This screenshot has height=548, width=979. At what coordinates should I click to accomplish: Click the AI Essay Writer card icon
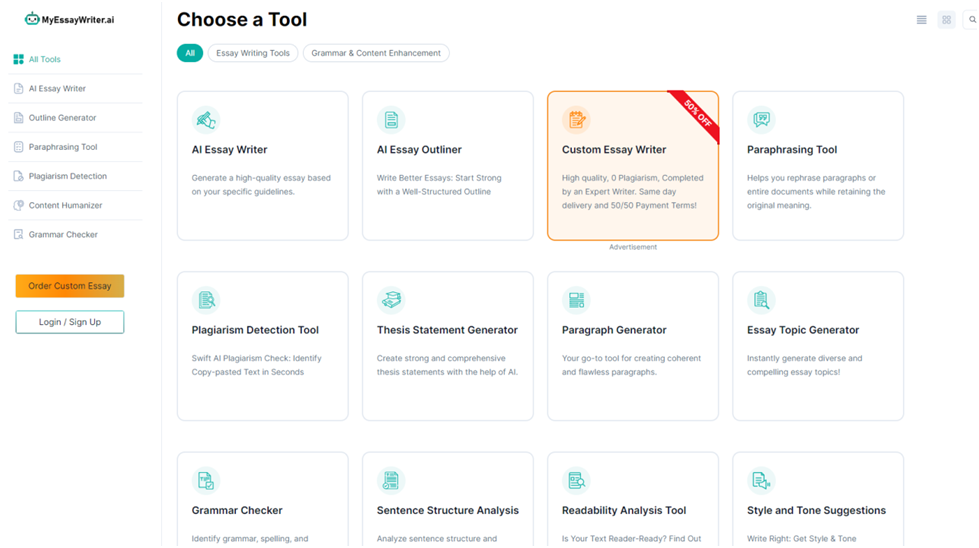click(x=206, y=120)
